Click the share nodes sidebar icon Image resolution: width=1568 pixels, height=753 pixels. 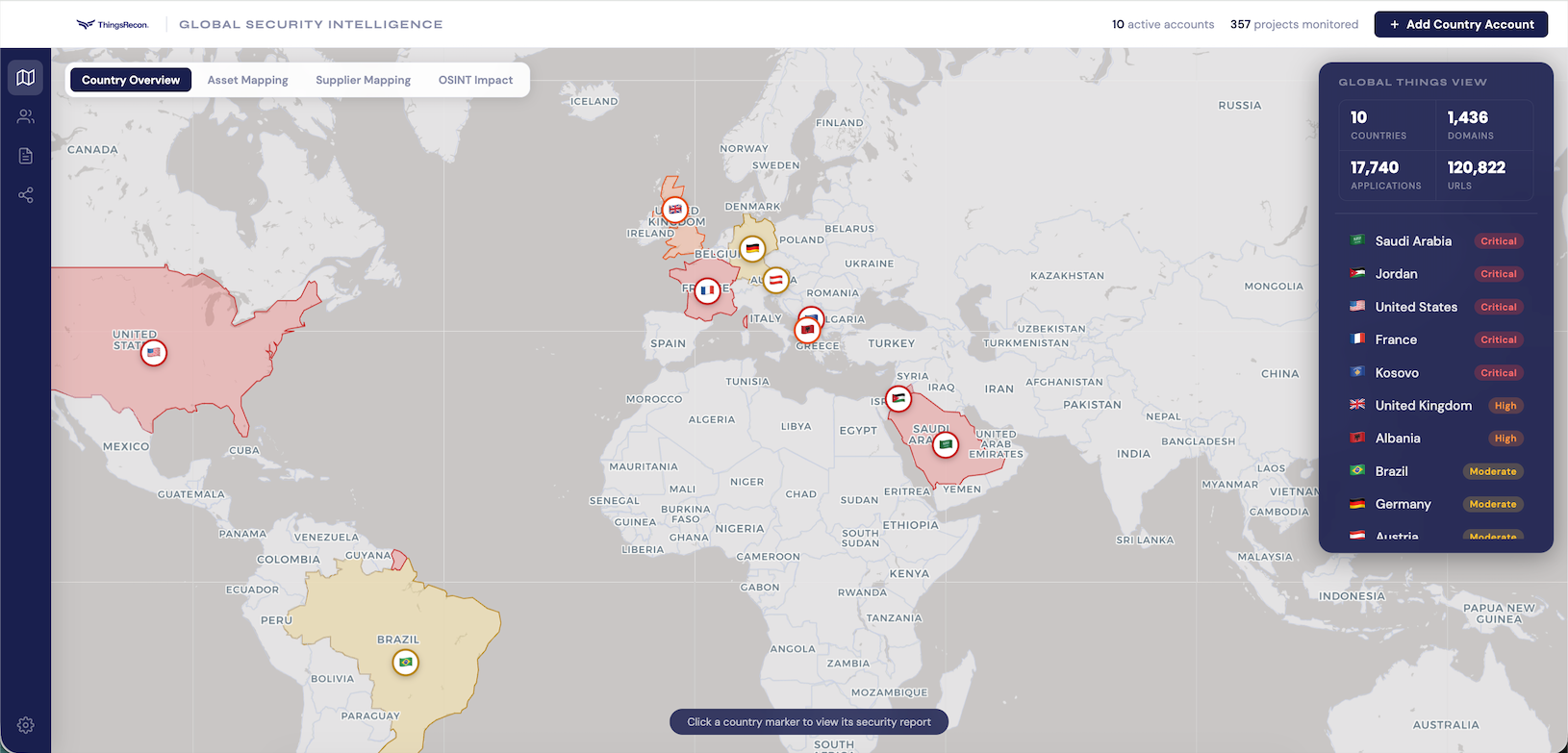(x=26, y=195)
